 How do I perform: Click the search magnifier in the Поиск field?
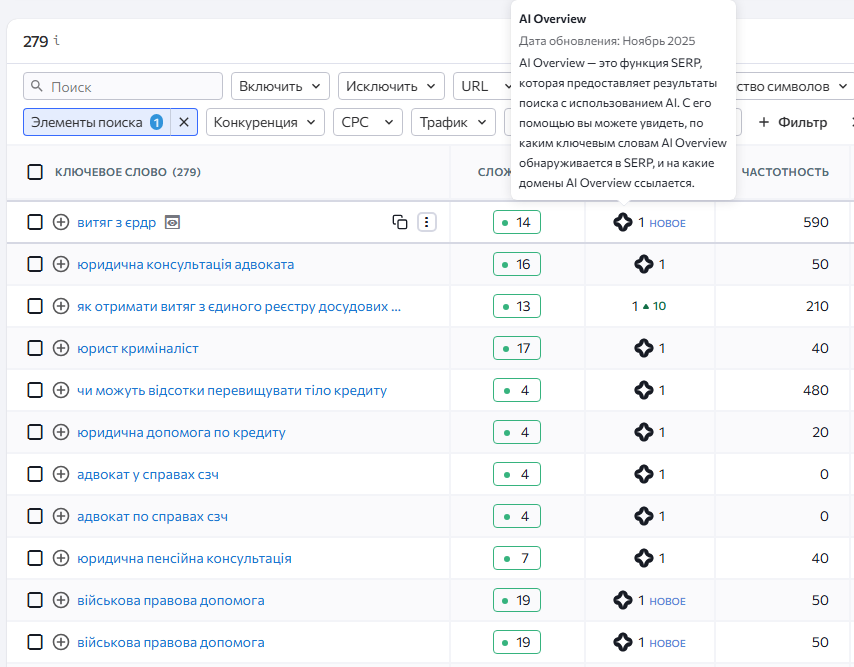[35, 86]
